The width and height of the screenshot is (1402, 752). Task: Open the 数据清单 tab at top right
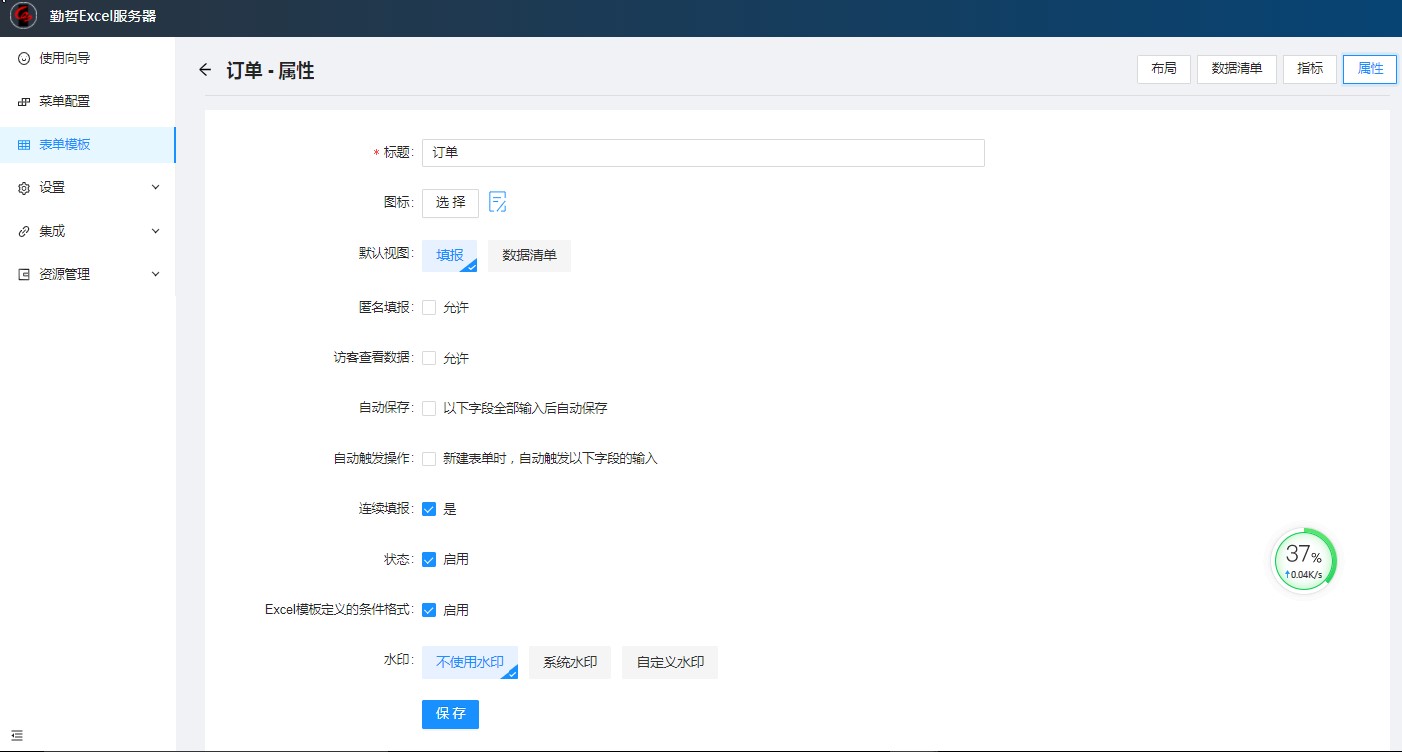1236,69
